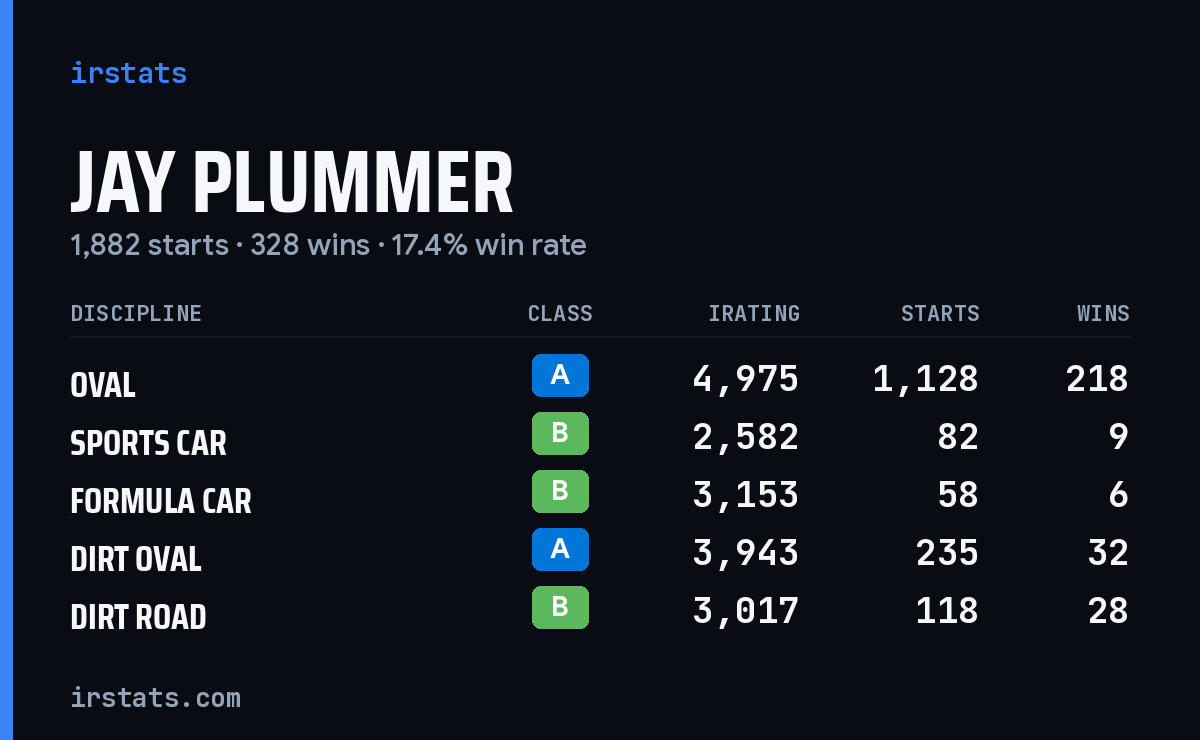The height and width of the screenshot is (740, 1200).
Task: Sort by the DISCIPLINE column header
Action: coord(136,313)
